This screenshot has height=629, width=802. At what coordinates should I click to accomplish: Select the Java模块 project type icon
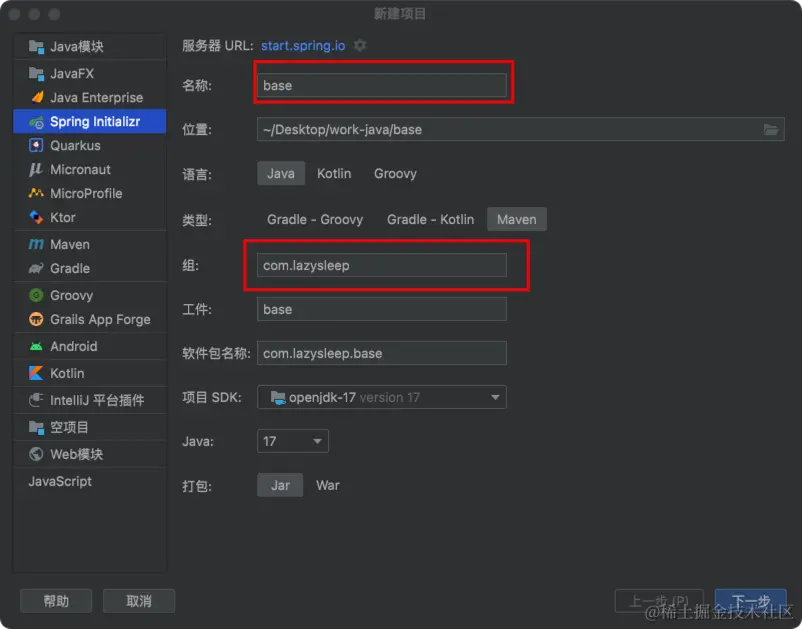click(36, 47)
